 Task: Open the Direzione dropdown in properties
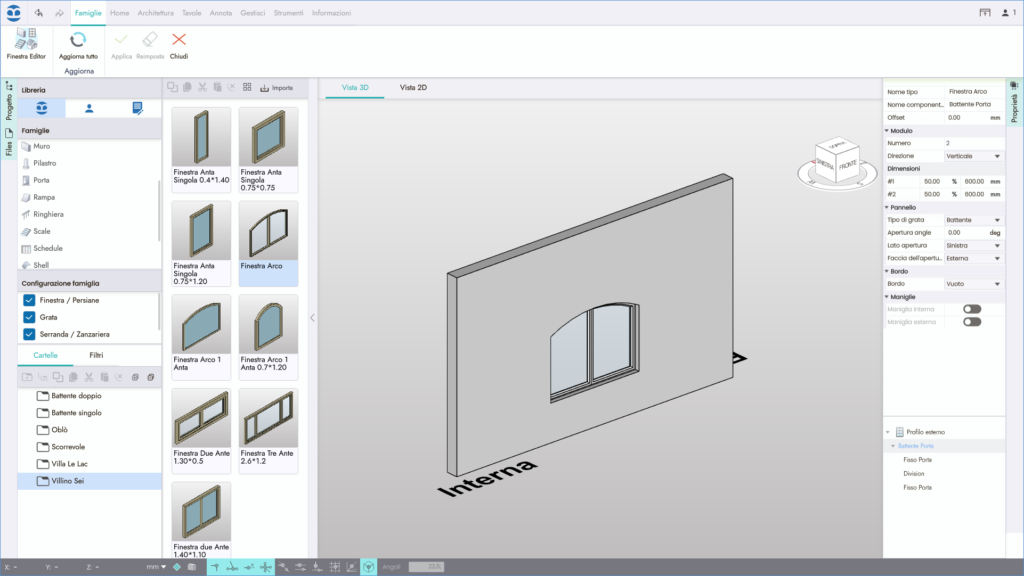point(996,156)
